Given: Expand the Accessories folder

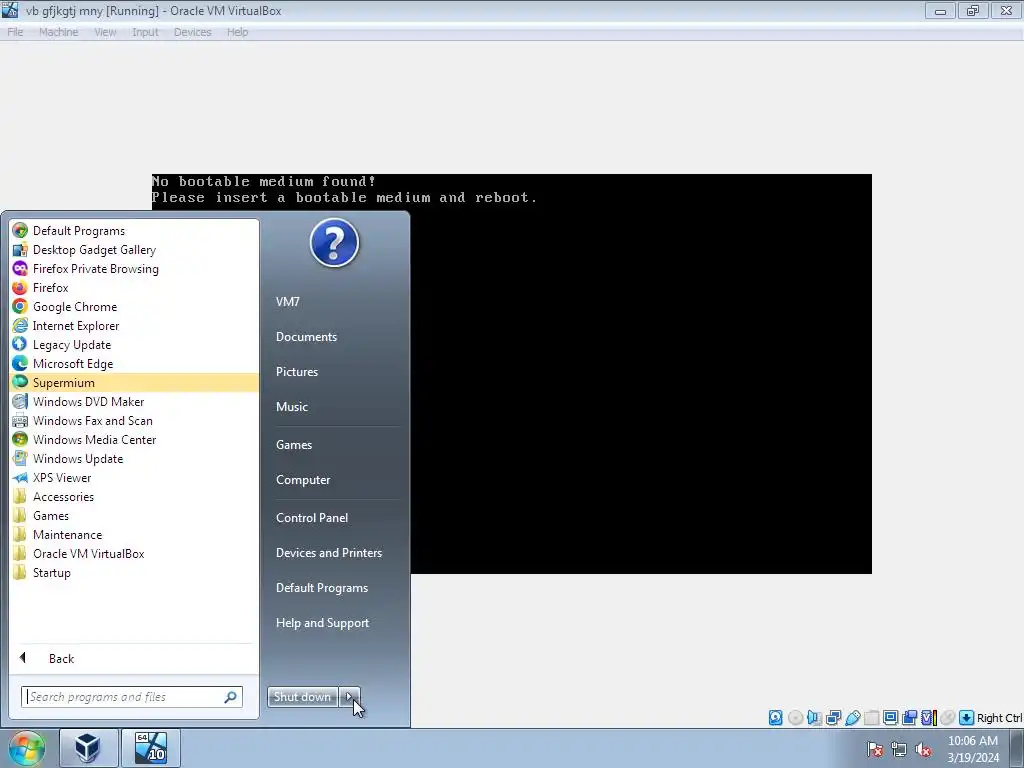Looking at the screenshot, I should click(x=134, y=496).
